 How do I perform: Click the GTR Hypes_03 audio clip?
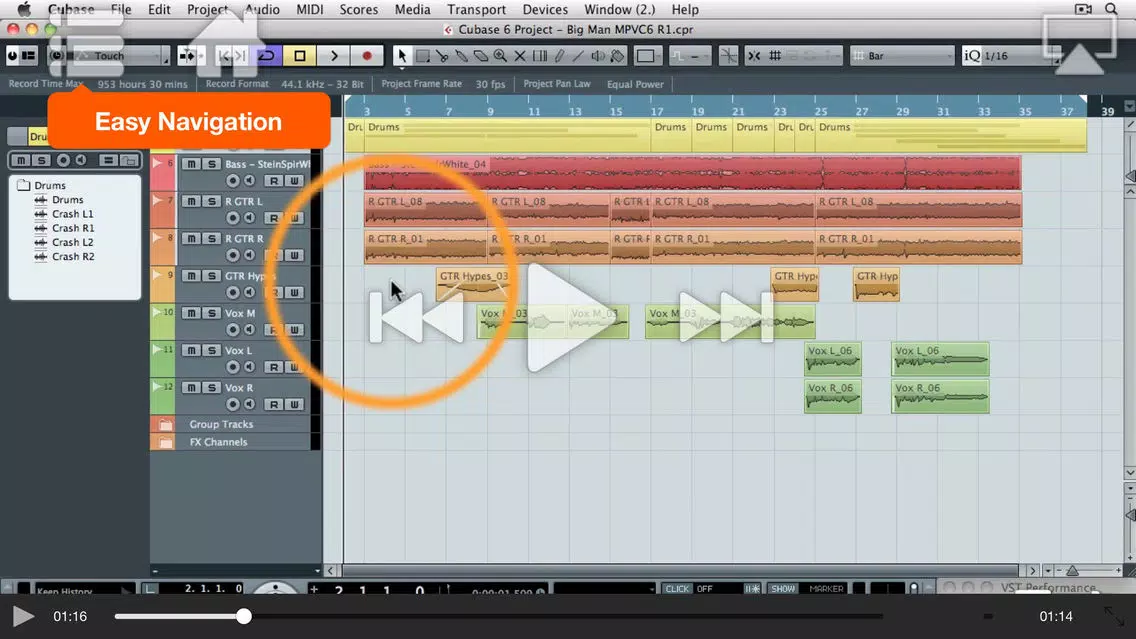point(474,285)
